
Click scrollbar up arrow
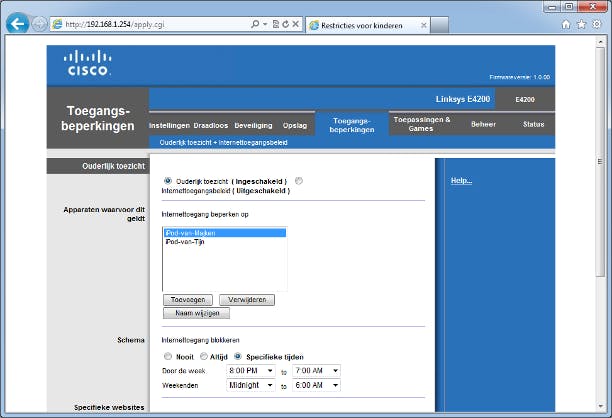[600, 41]
